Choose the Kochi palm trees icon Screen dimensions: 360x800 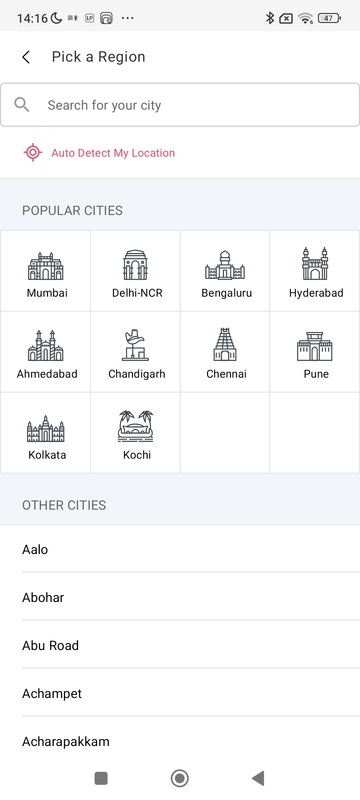135,426
